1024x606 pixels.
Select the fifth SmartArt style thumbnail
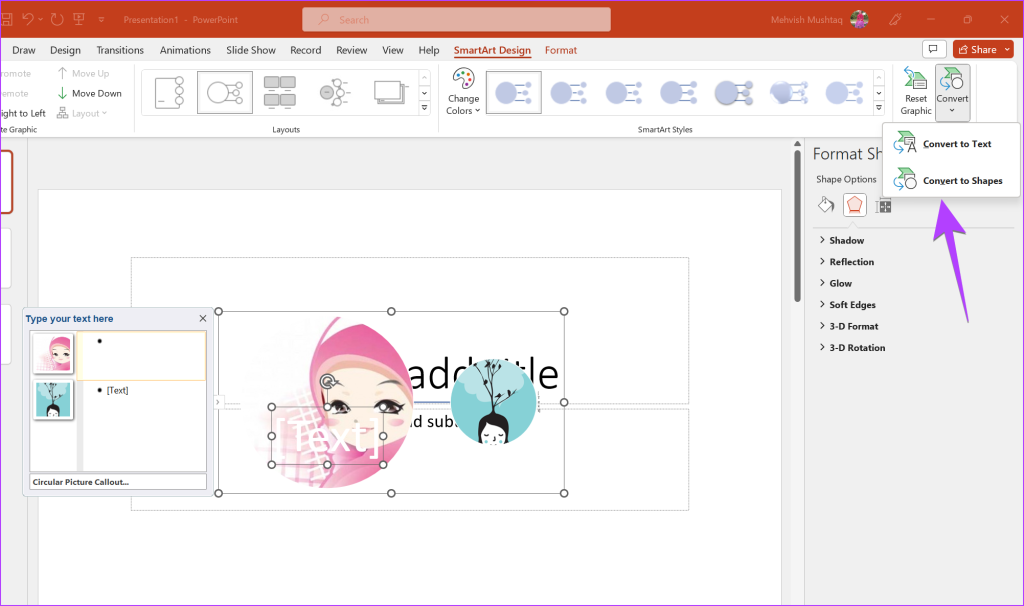(x=733, y=92)
